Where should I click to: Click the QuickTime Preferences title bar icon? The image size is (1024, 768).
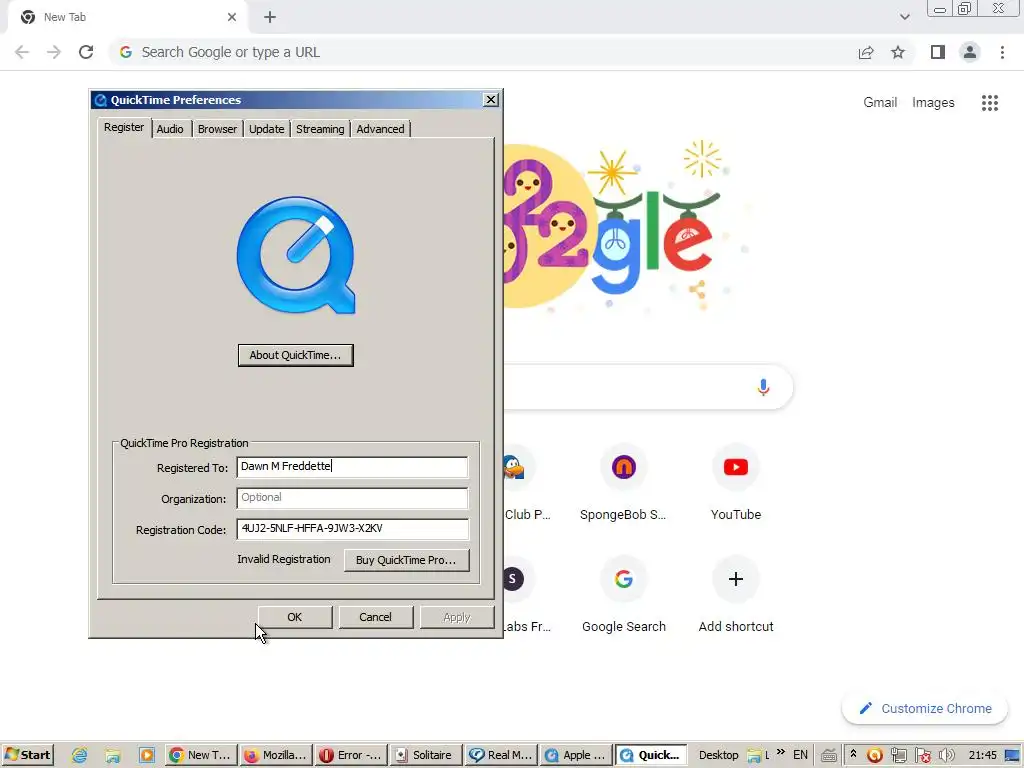(101, 100)
